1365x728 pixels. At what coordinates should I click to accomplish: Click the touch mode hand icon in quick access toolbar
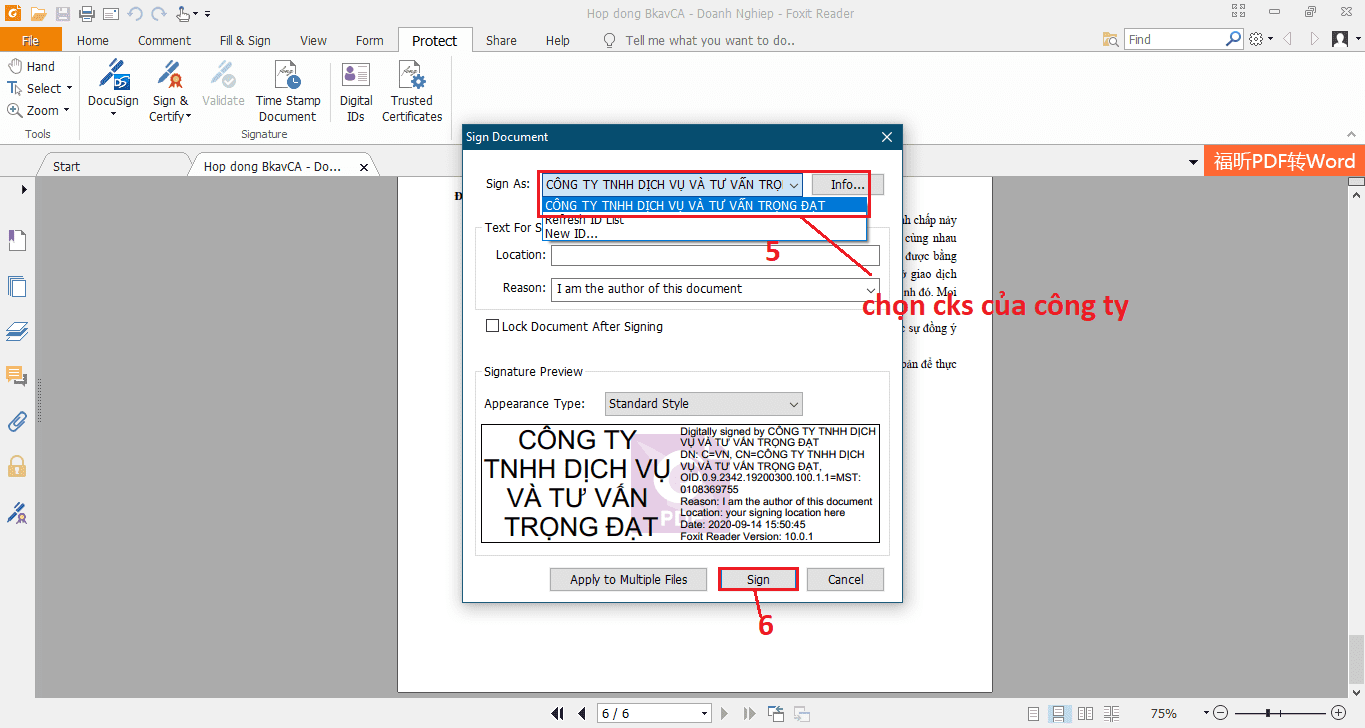tap(183, 14)
